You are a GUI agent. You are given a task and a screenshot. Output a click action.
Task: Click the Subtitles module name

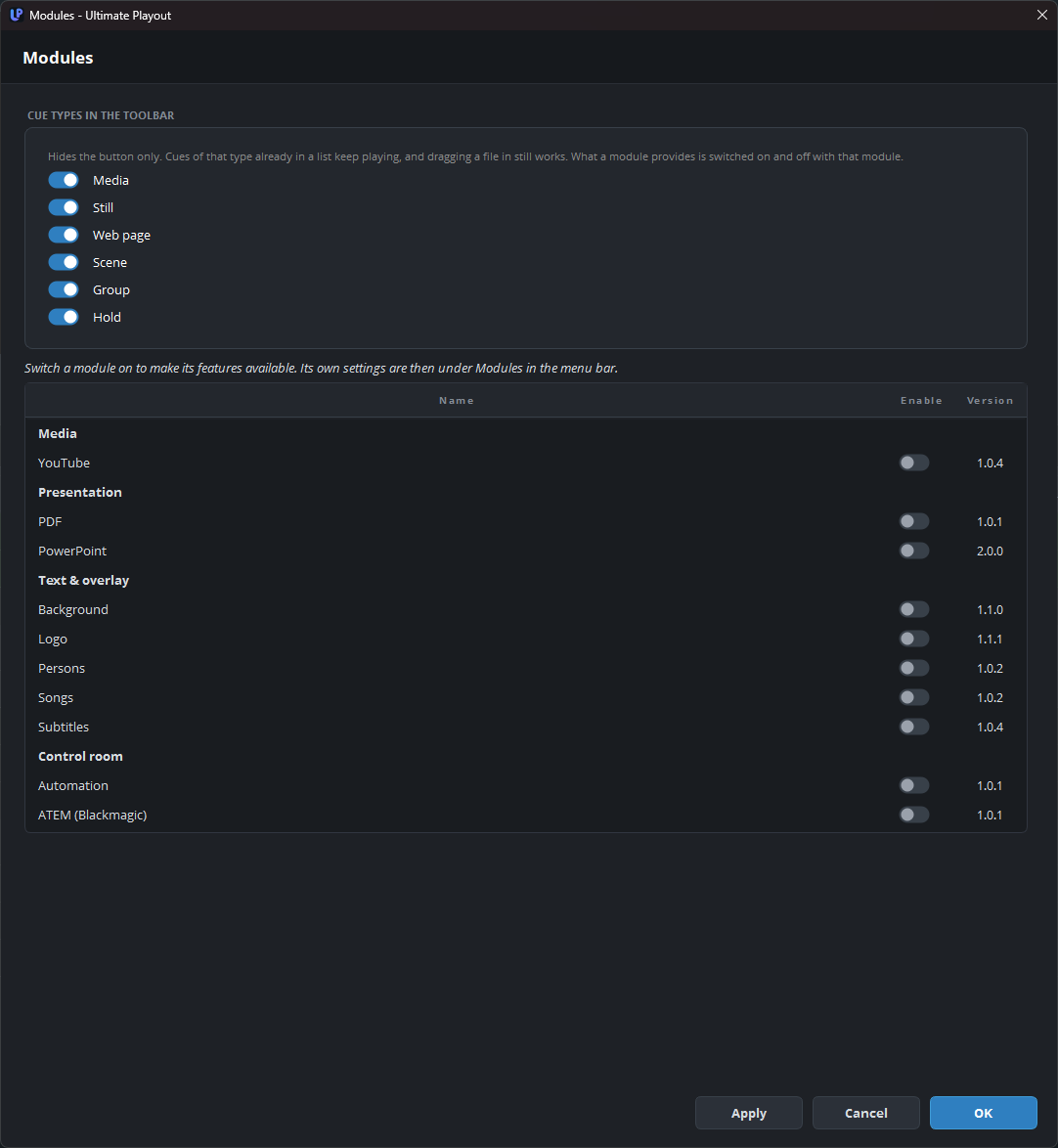64,727
